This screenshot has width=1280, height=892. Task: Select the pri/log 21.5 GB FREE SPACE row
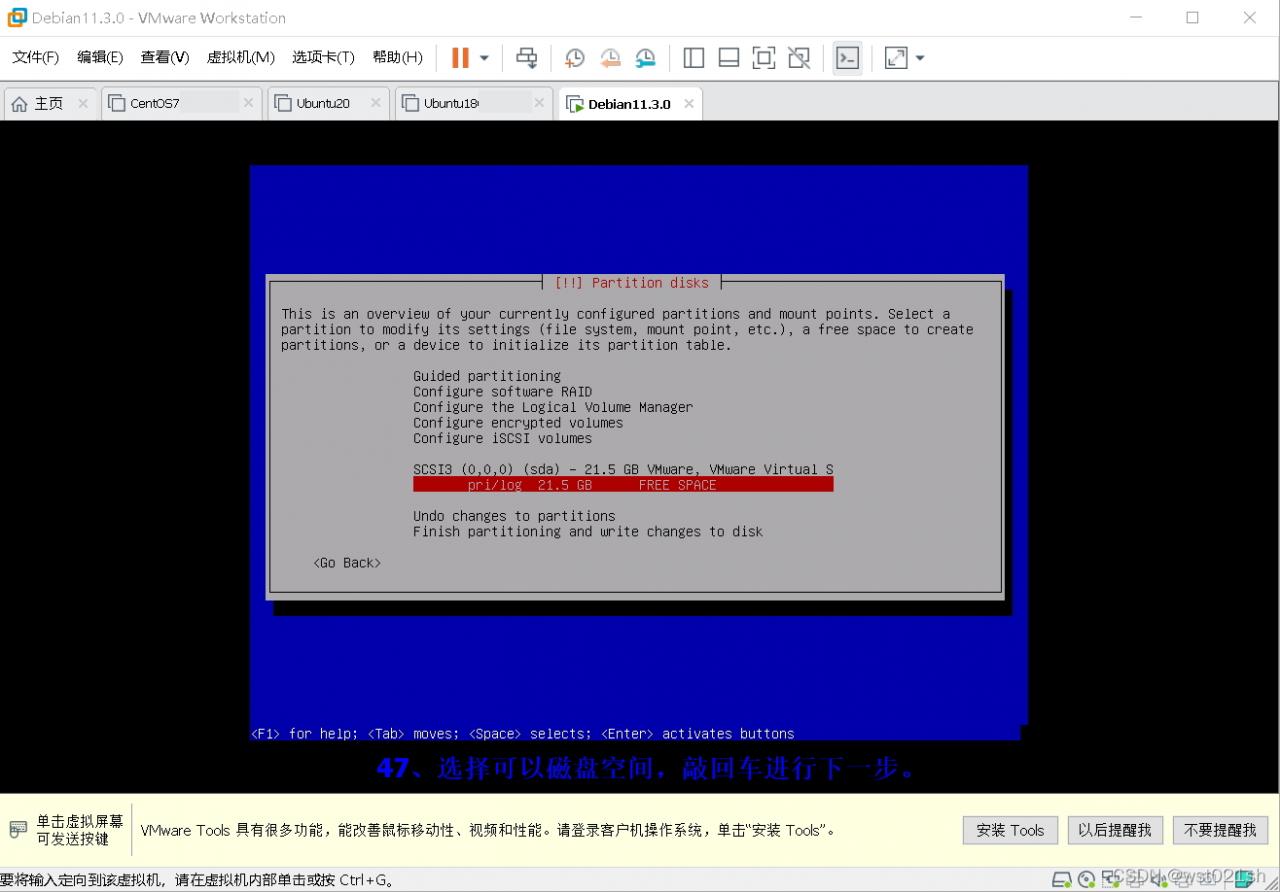pos(623,485)
